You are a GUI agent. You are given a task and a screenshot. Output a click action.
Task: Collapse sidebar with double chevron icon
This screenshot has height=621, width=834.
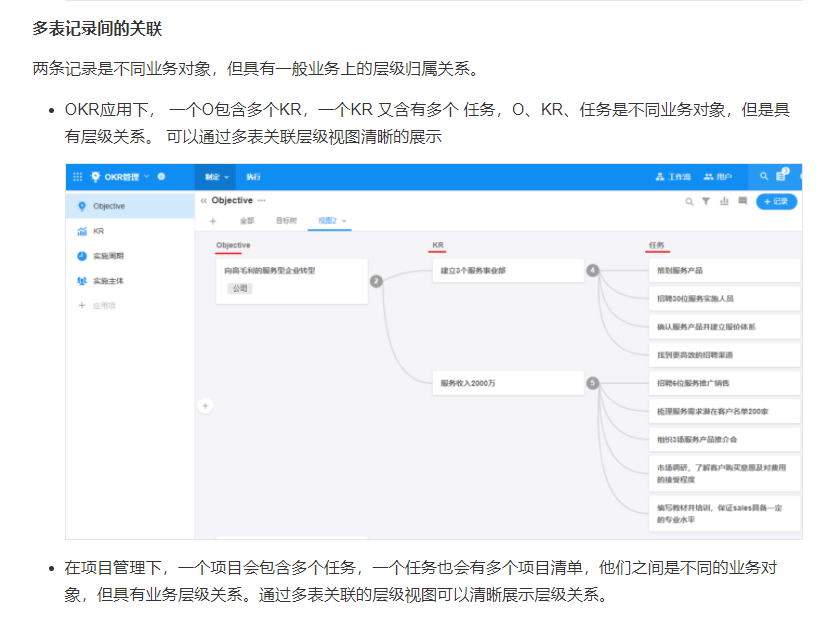[204, 201]
